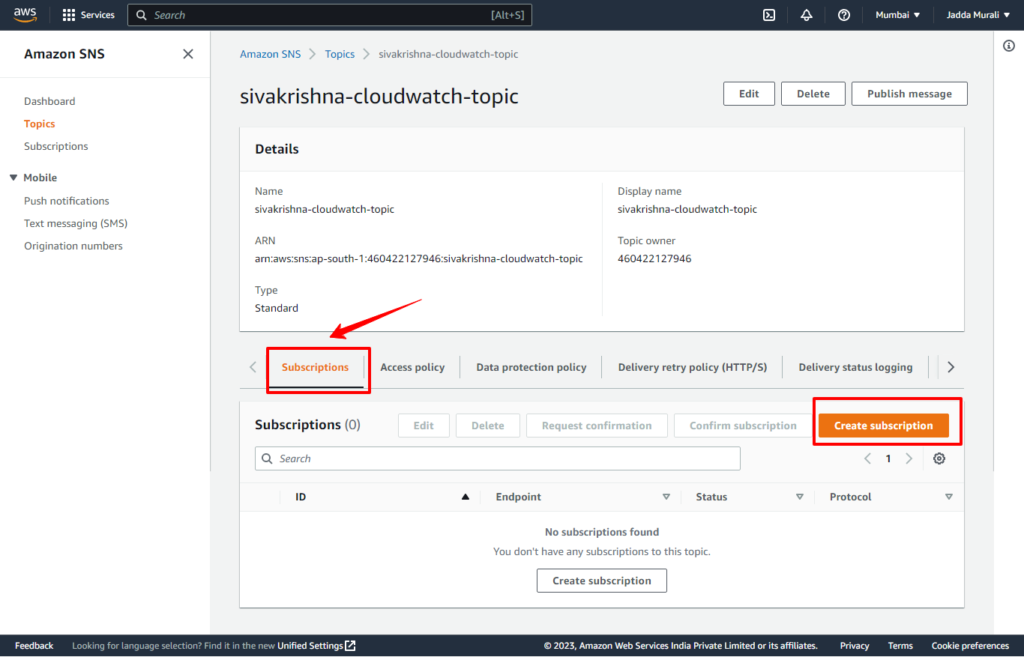Viewport: 1024px width, 657px height.
Task: Click the Feedback link in footer
Action: coord(34,646)
